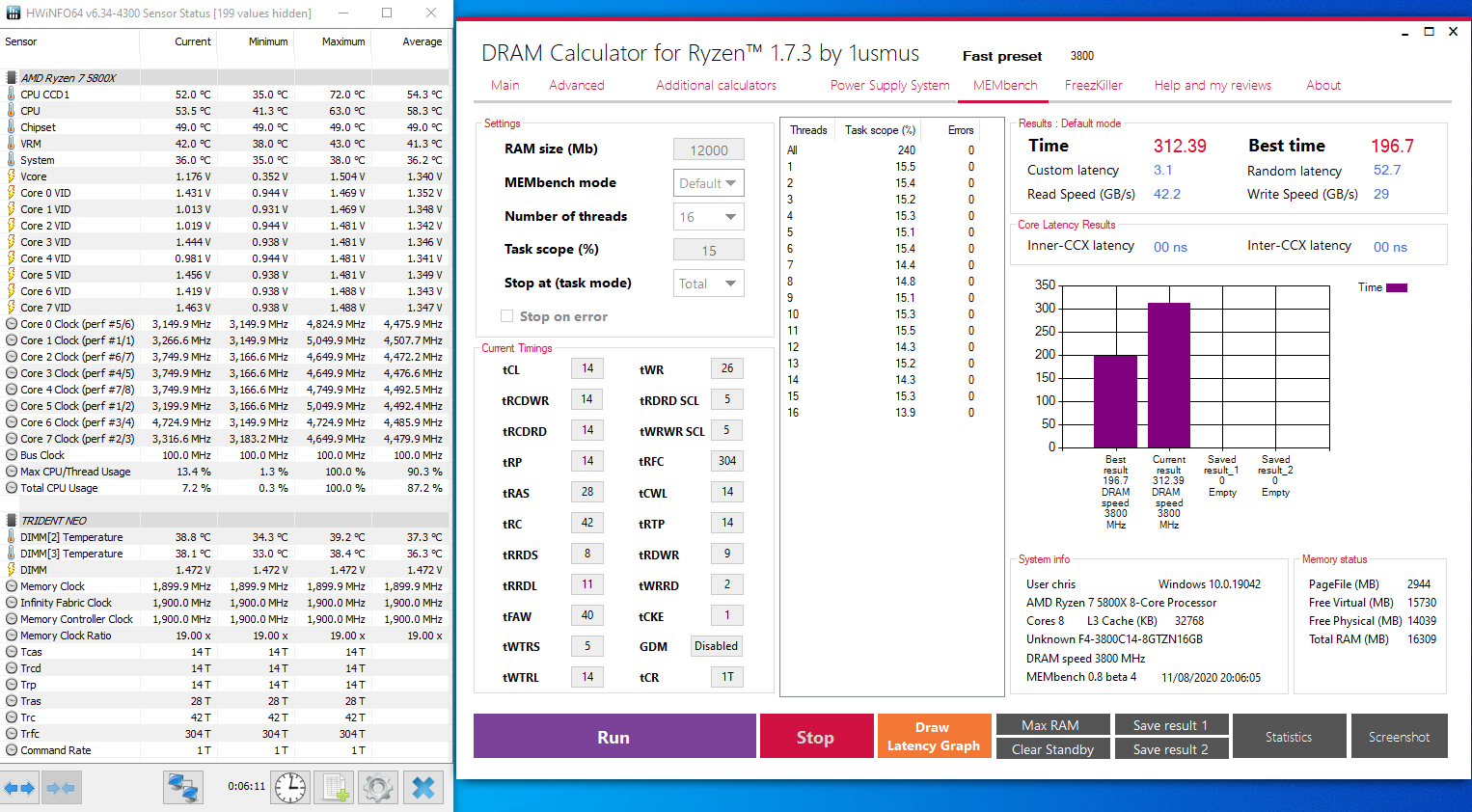Click RAM size (Mb) field showing 12000

[x=709, y=150]
